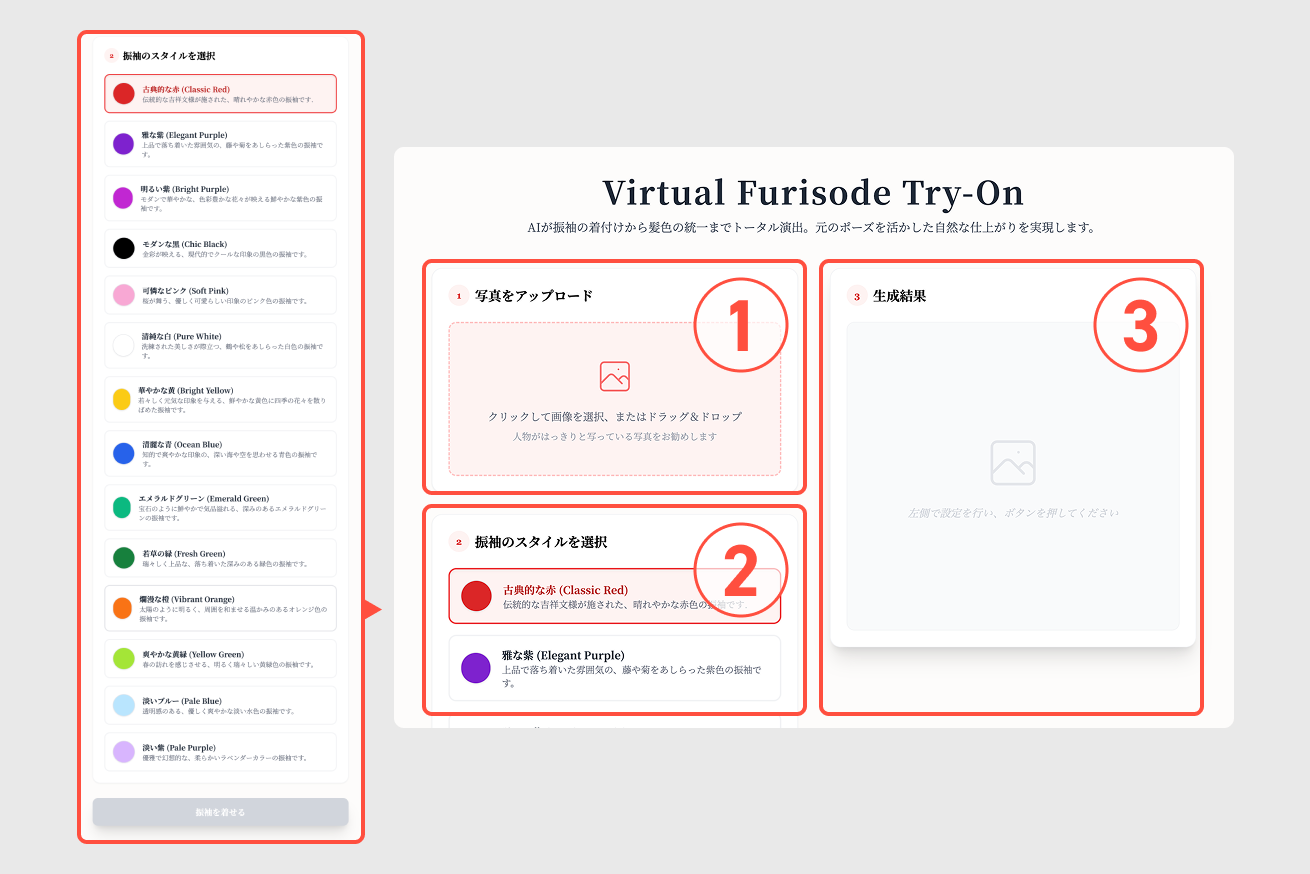The image size is (1310, 874).
Task: Click the Emerald Green color circle
Action: (x=123, y=508)
